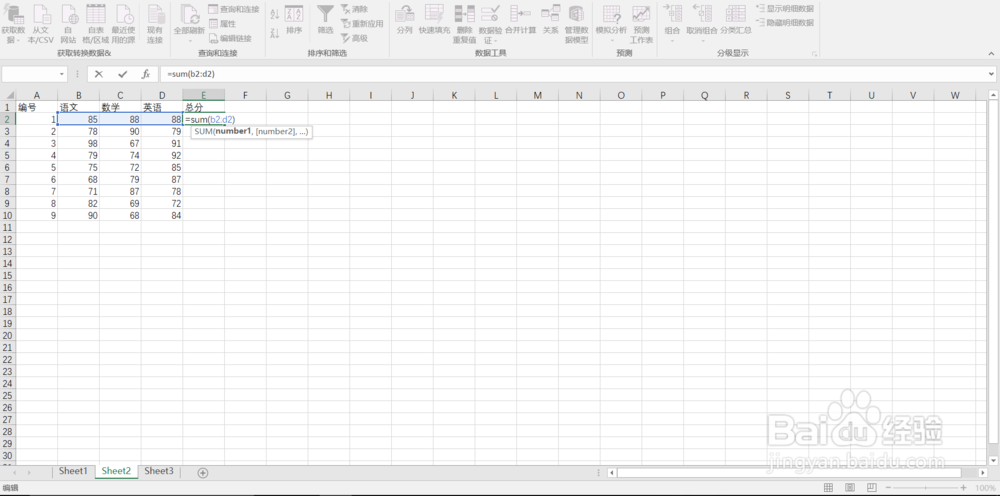The height and width of the screenshot is (496, 1000).
Task: Click the 分列 text-to-columns icon
Action: click(x=404, y=19)
